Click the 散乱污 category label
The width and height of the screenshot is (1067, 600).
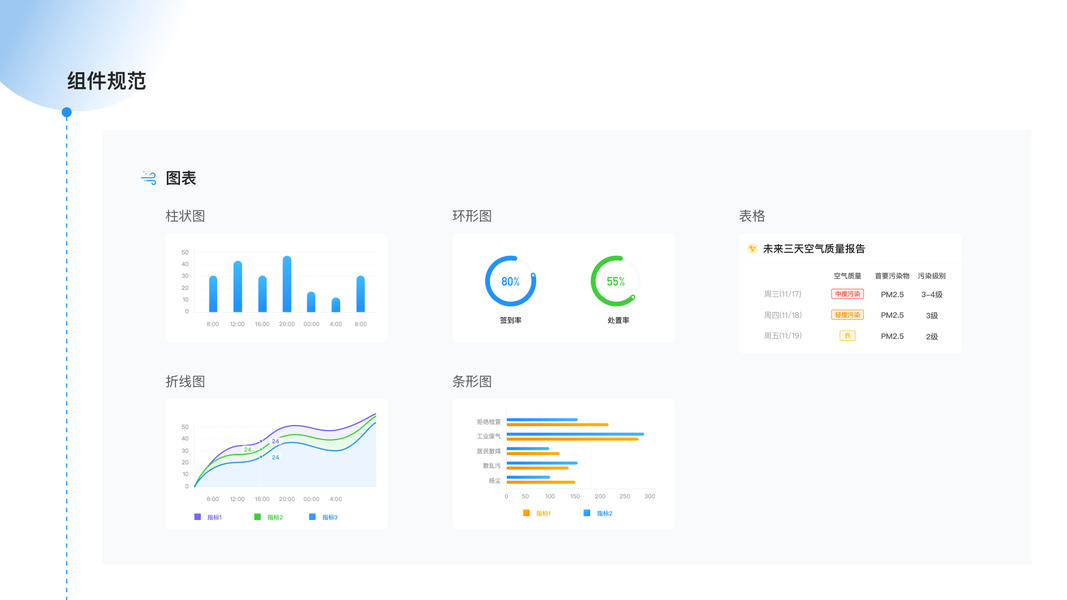click(x=491, y=466)
